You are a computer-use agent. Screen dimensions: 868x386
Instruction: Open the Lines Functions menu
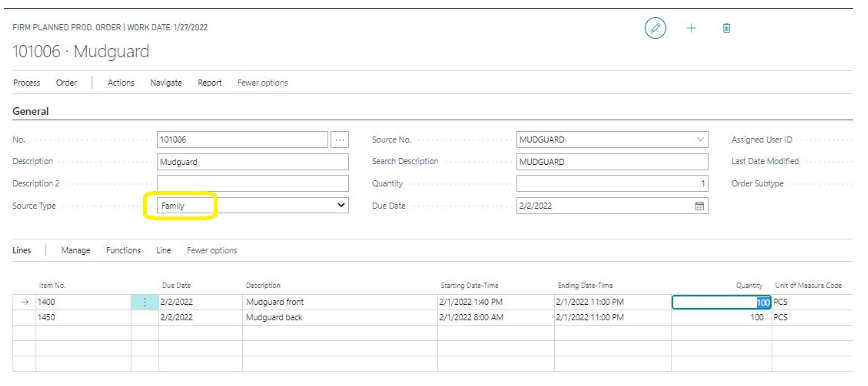click(x=123, y=250)
